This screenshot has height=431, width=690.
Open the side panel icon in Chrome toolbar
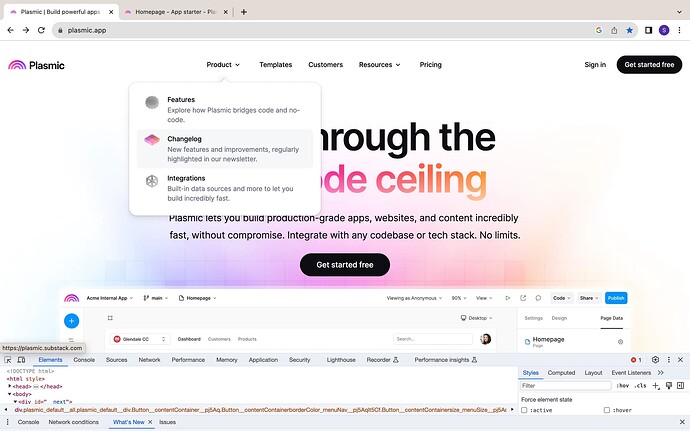coord(648,30)
